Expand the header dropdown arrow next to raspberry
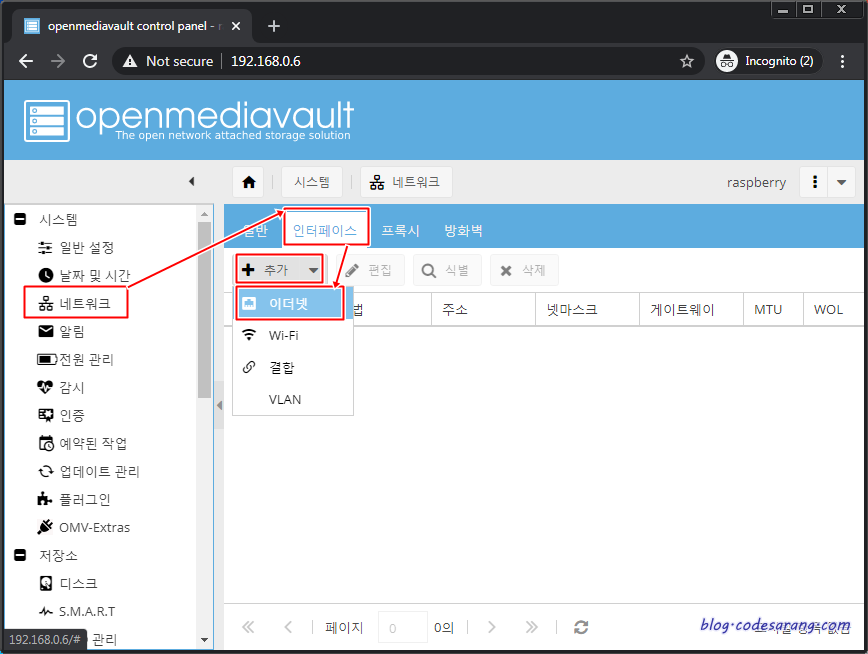Image resolution: width=868 pixels, height=654 pixels. (841, 182)
